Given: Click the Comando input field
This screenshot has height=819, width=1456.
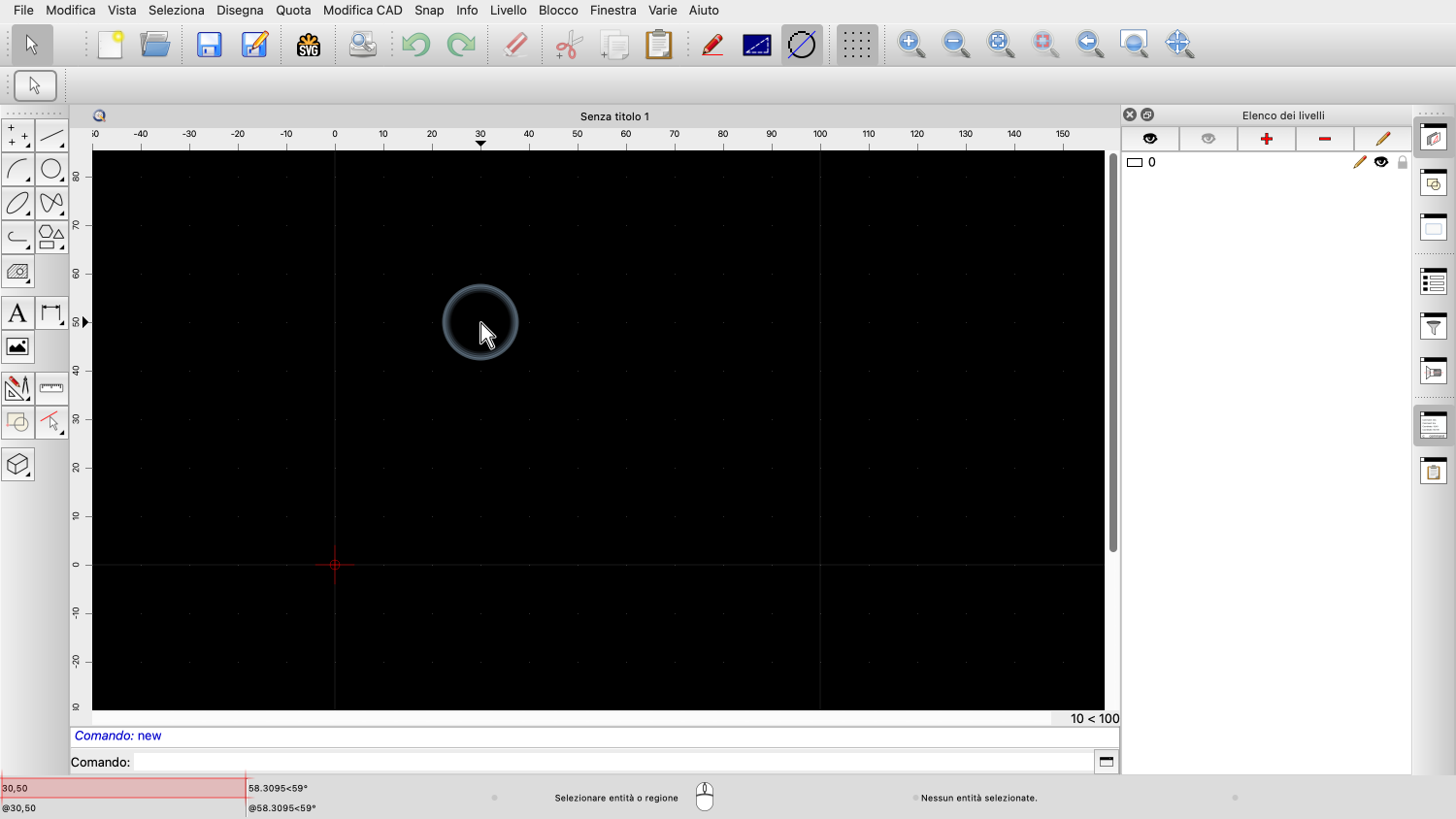Looking at the screenshot, I should (612, 762).
